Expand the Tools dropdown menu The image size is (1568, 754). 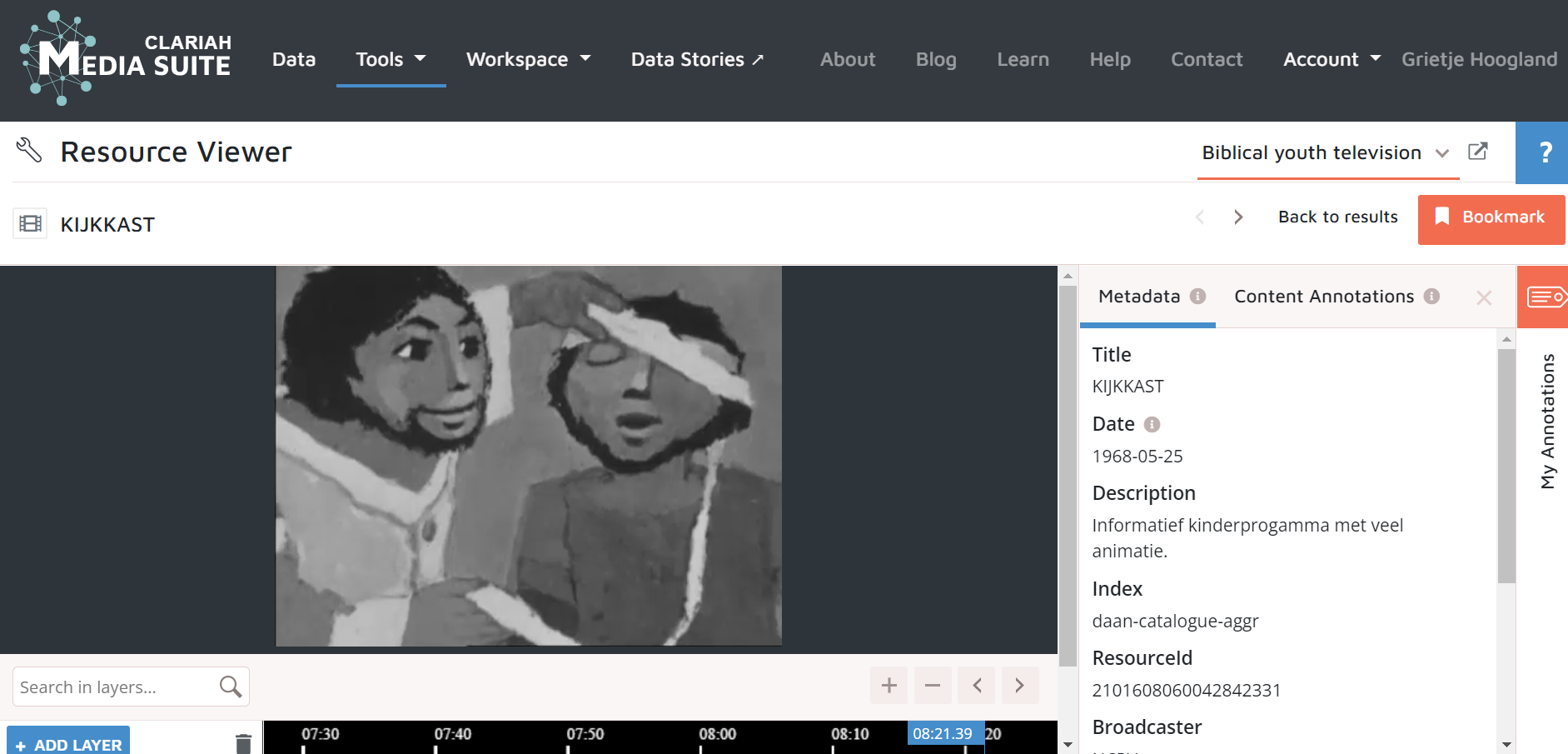[x=391, y=59]
